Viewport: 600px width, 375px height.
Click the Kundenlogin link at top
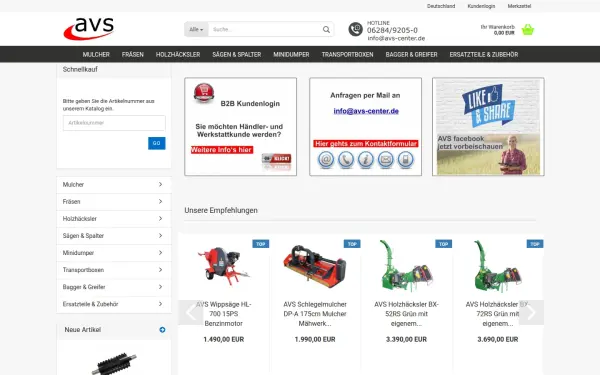pyautogui.click(x=481, y=6)
